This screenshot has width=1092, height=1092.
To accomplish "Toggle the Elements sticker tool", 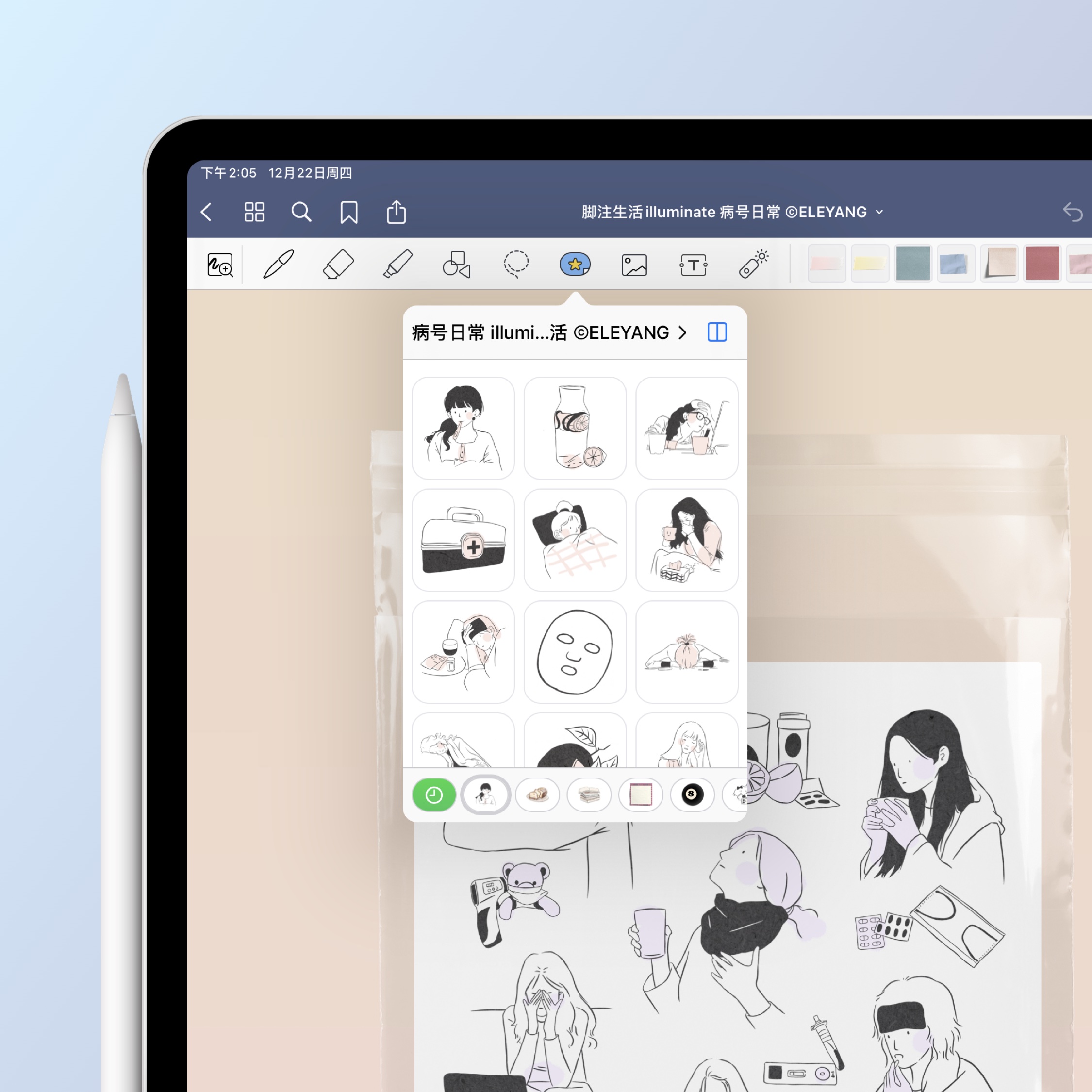I will [575, 264].
